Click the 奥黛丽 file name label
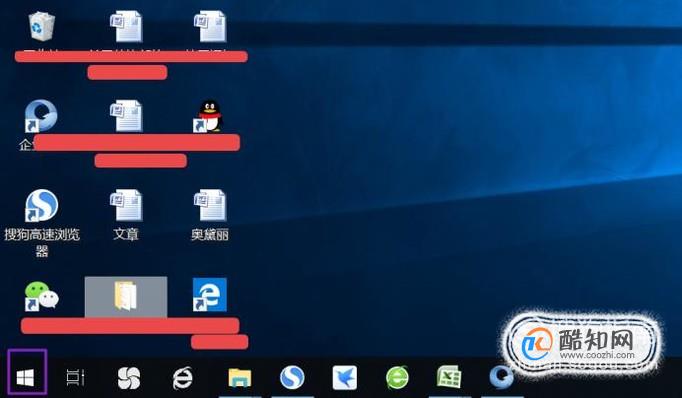 coord(210,234)
